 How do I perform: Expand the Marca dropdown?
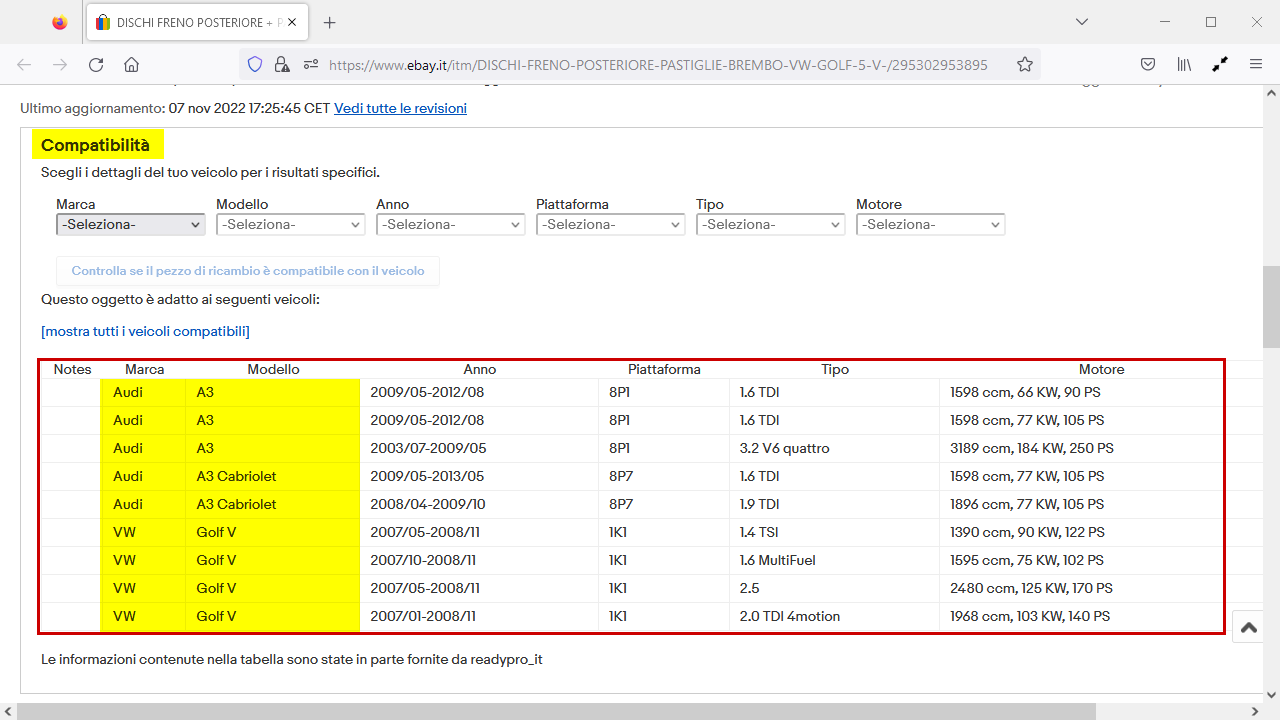[x=131, y=225]
